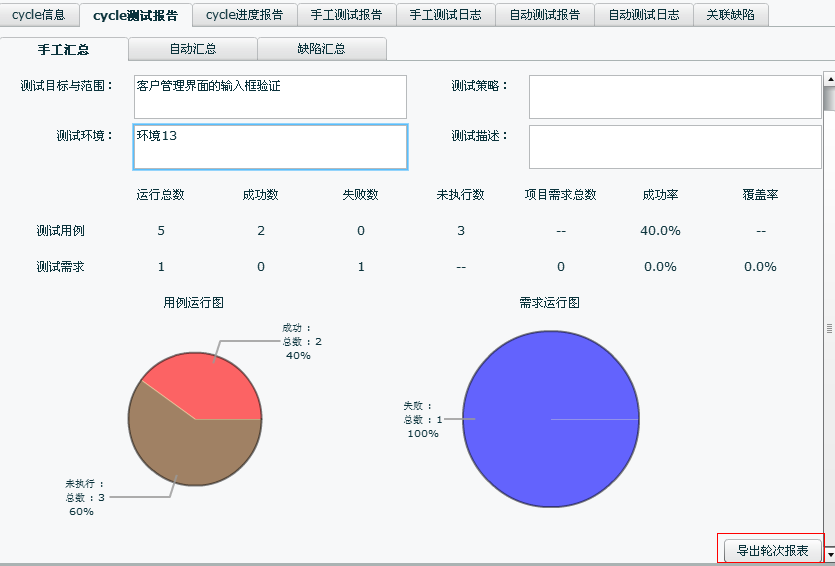Focus the 测试环境 text field
Screen dimensions: 835x566
(270, 147)
